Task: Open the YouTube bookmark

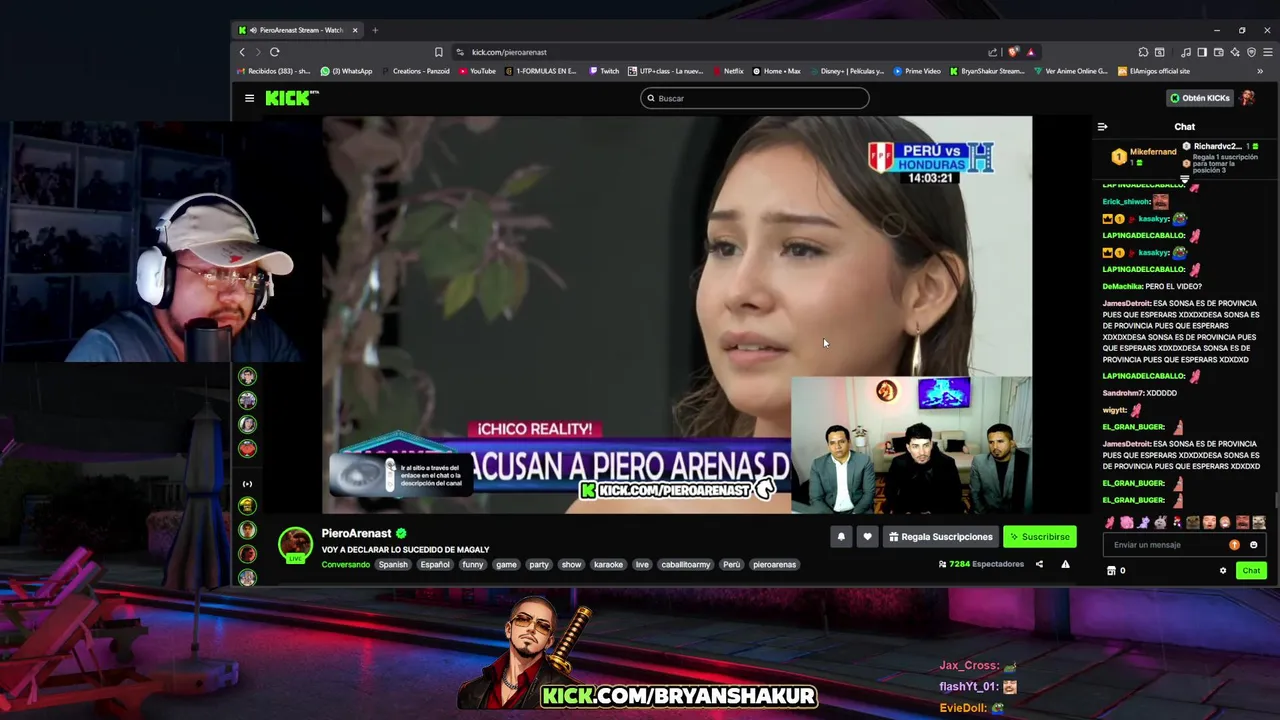Action: pos(477,71)
